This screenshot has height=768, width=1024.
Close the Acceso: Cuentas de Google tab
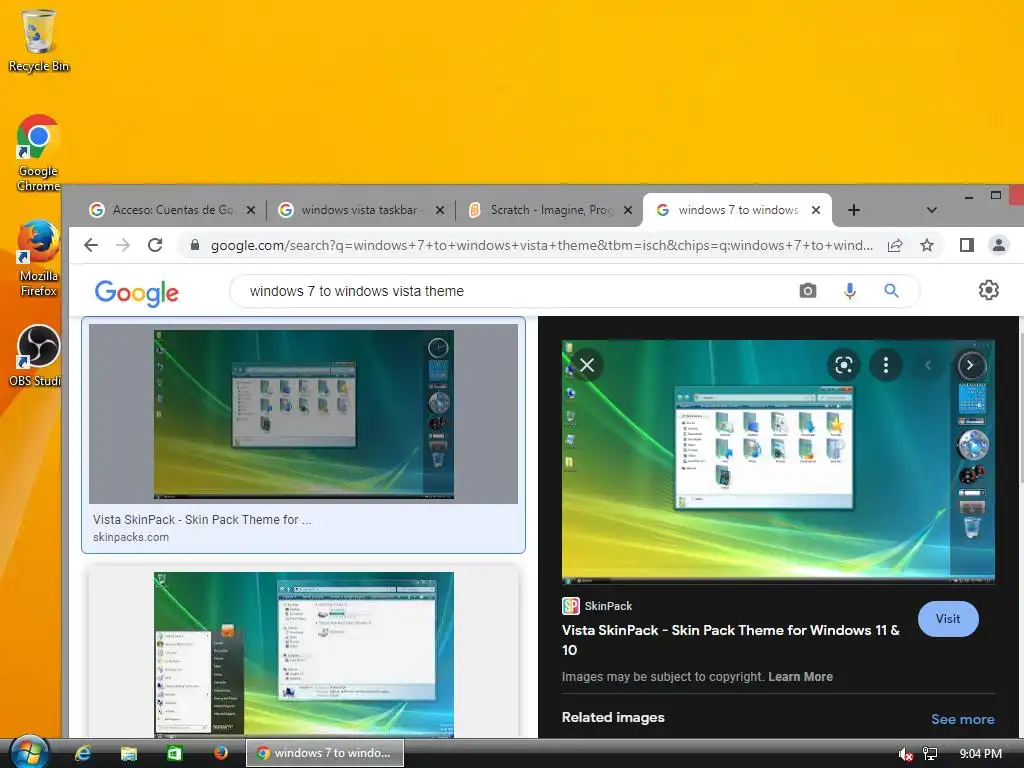tap(250, 210)
